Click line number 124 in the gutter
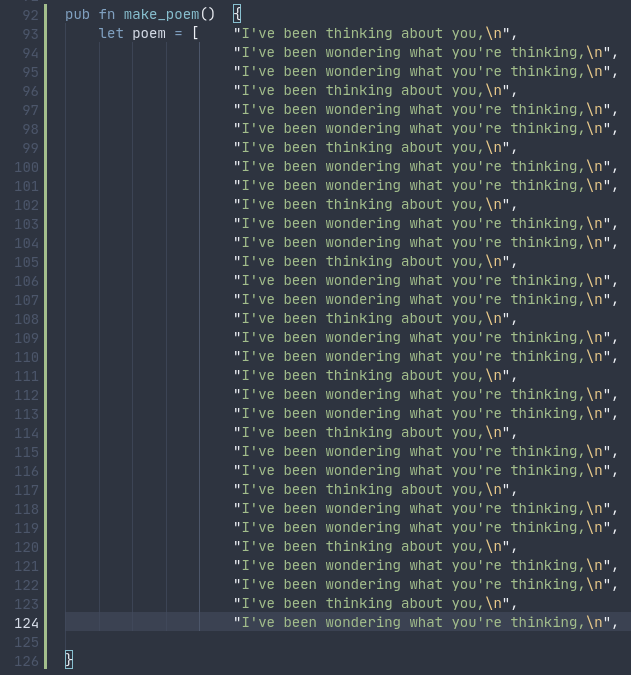Screen dimensions: 631x675 point(25,622)
